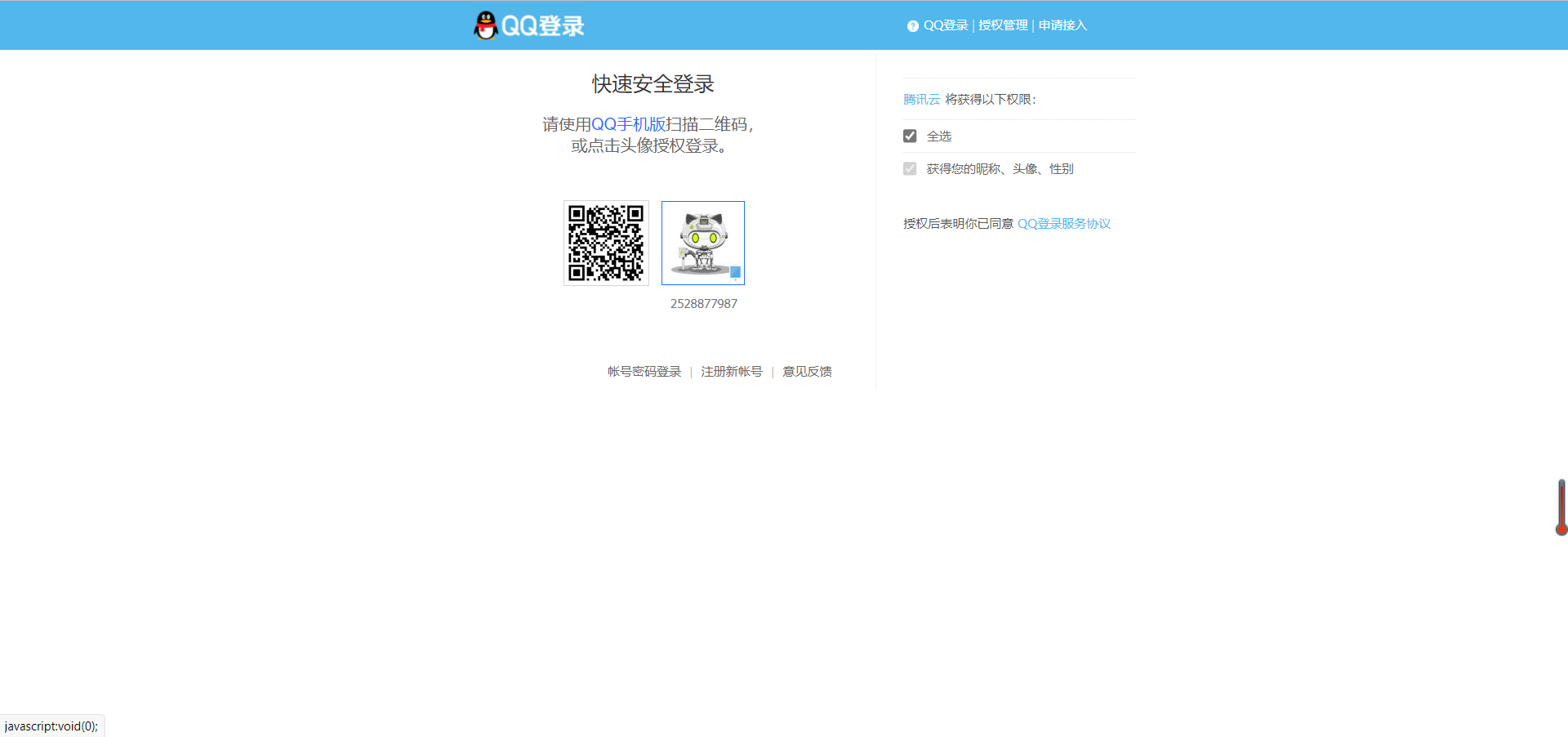Click the account number 2528877987
1568x737 pixels.
click(x=702, y=303)
